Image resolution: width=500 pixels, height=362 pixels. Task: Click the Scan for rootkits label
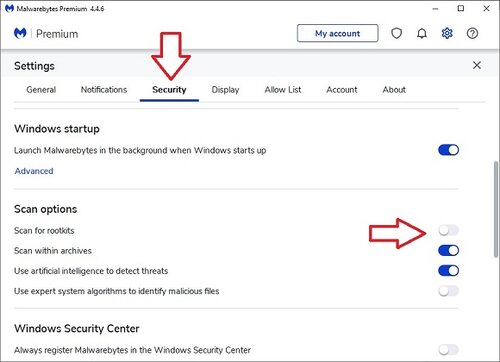click(x=44, y=231)
